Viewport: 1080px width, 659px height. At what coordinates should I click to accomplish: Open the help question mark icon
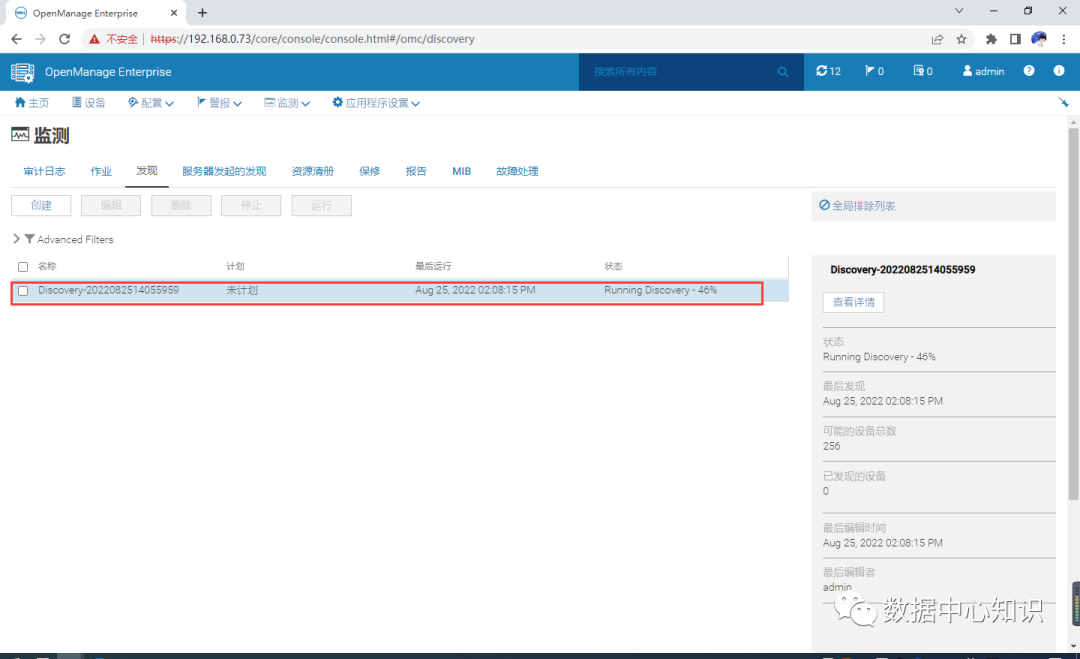tap(1028, 71)
